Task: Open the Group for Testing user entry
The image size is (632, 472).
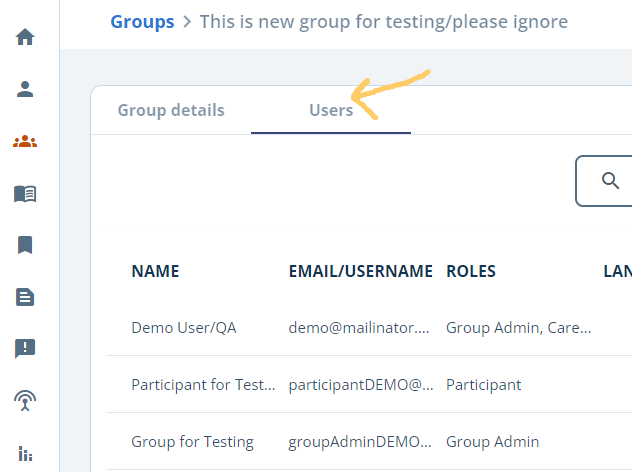Action: tap(192, 441)
